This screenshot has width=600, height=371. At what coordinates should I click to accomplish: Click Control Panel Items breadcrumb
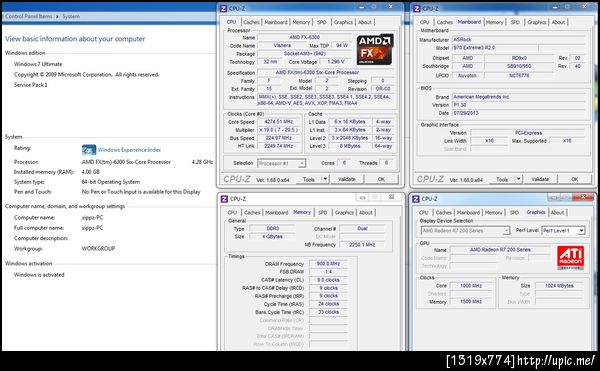click(x=29, y=16)
